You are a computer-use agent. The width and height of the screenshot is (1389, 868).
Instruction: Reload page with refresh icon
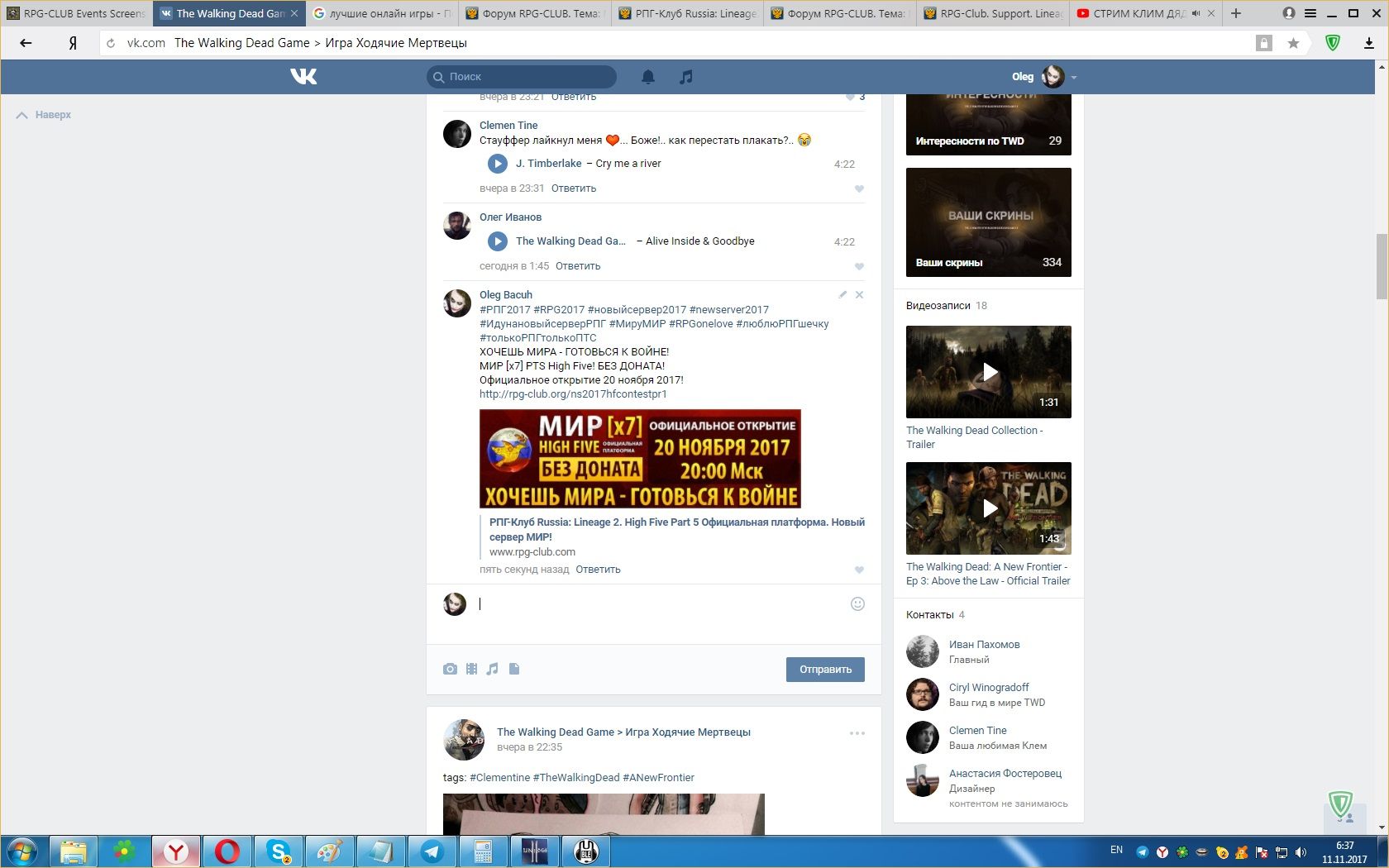point(111,43)
